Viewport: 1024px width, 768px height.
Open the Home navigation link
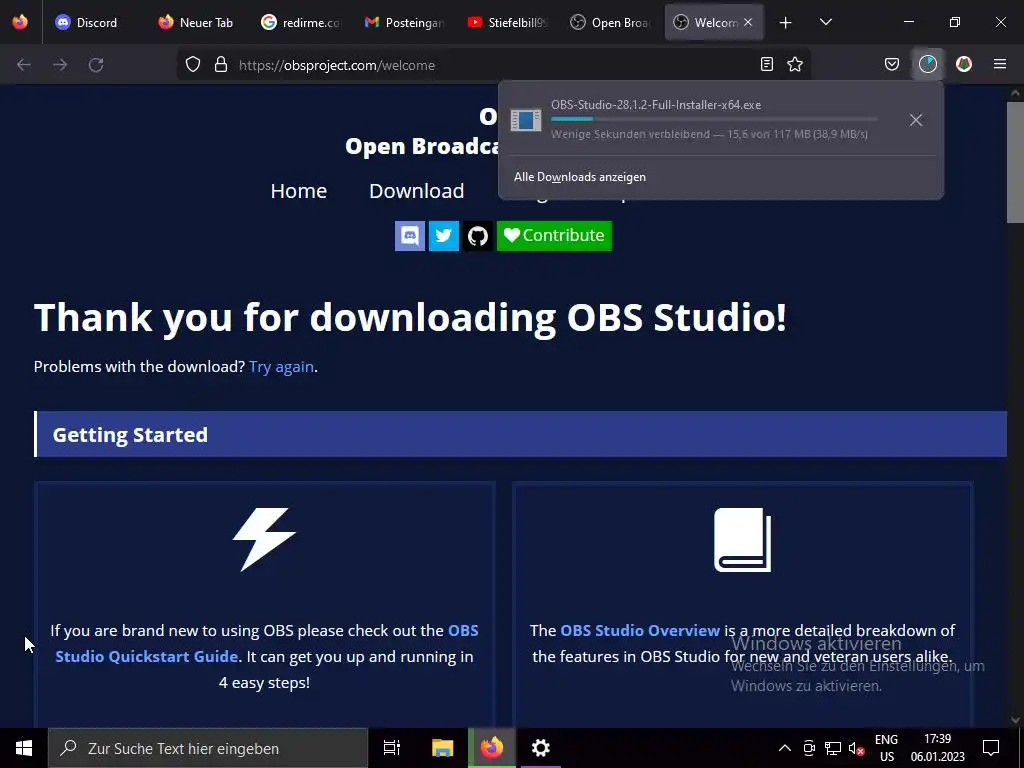[298, 191]
